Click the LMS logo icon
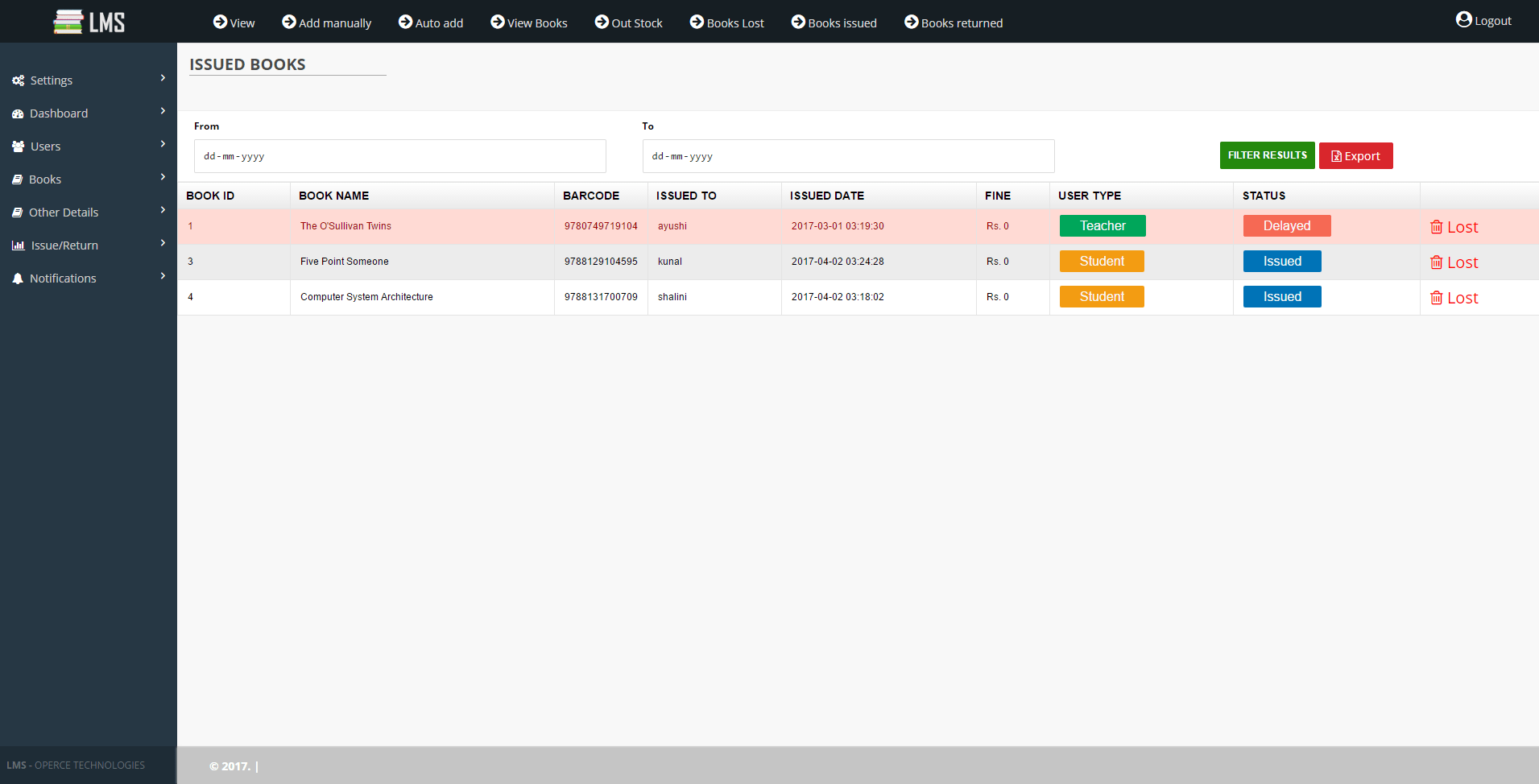 [71, 21]
